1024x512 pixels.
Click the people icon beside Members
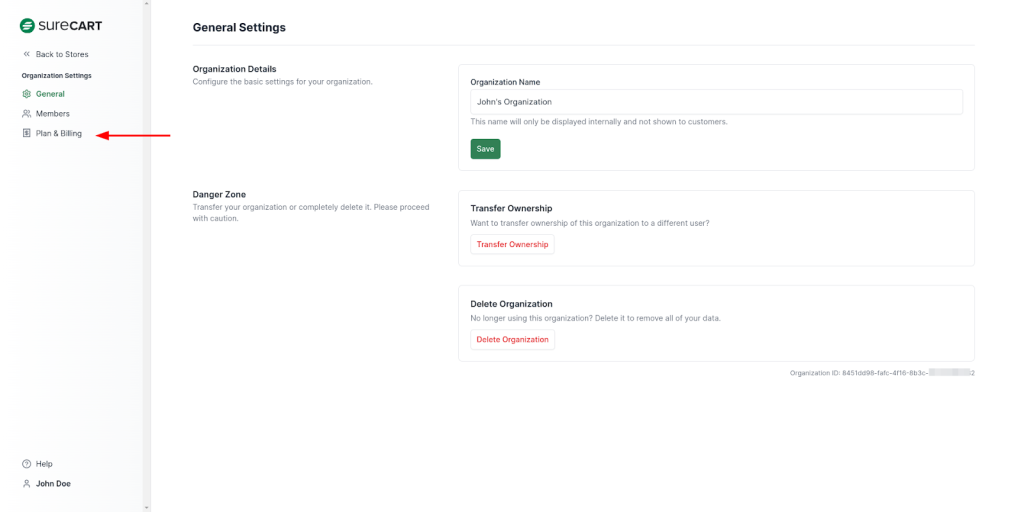click(27, 114)
